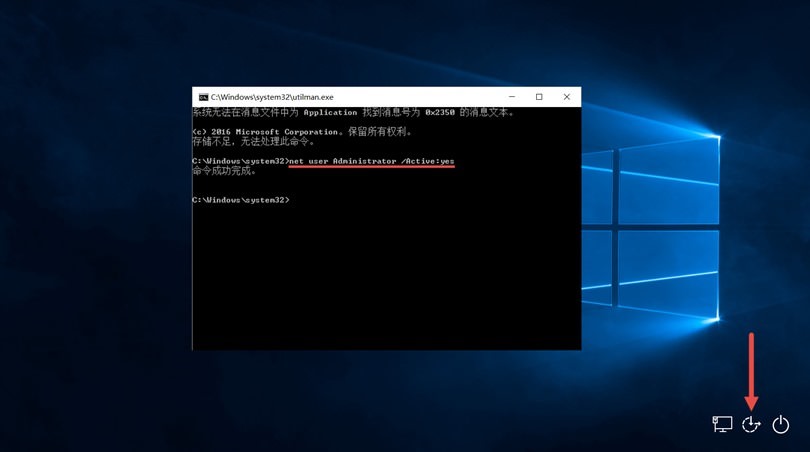Maximize the utilman.exe command window

tap(539, 97)
